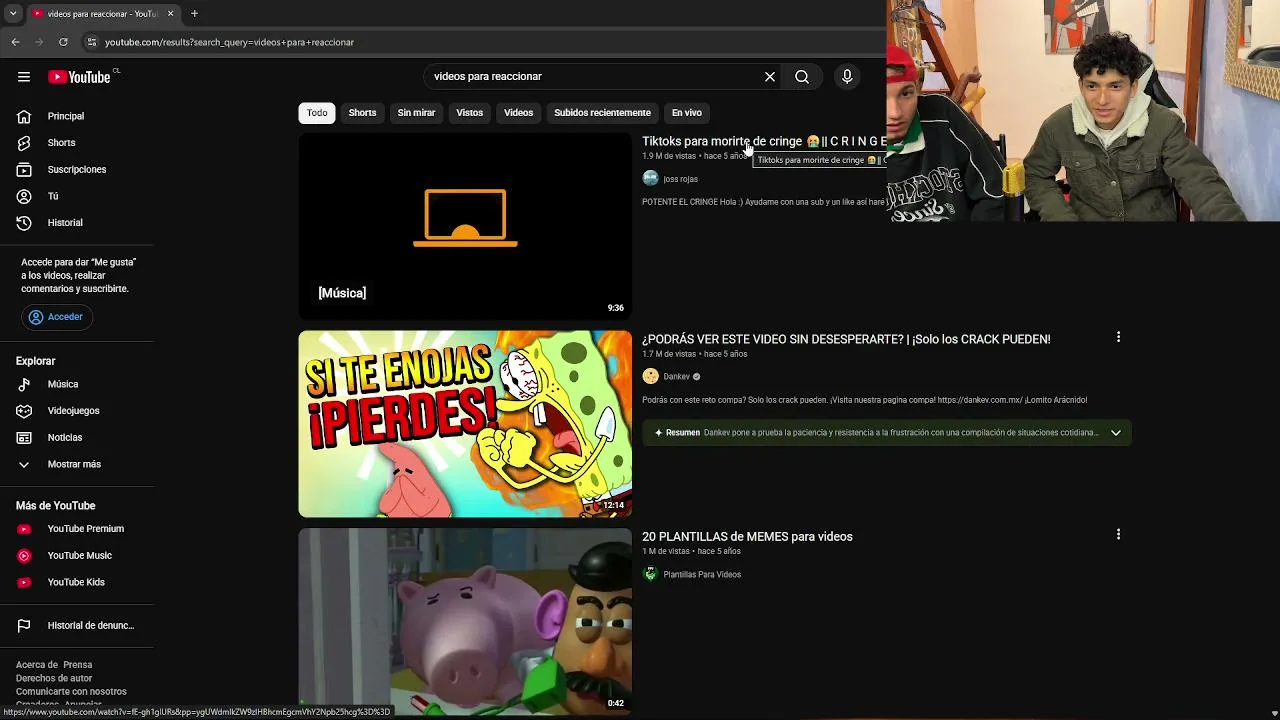
Task: Open options menu for ¿PODRÁS VER ESTE VIDEO
Action: 1118,337
